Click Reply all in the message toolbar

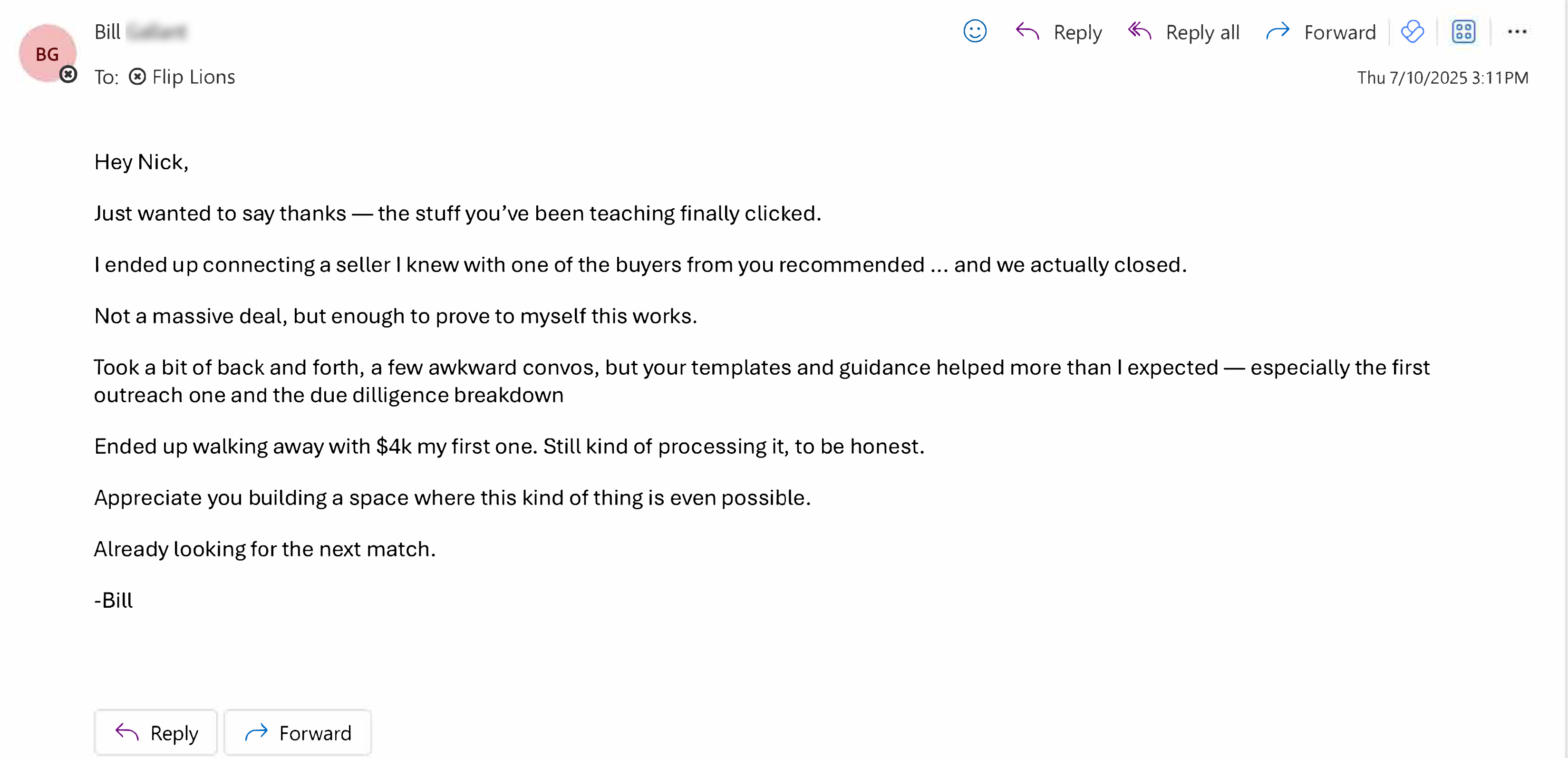click(x=1184, y=32)
